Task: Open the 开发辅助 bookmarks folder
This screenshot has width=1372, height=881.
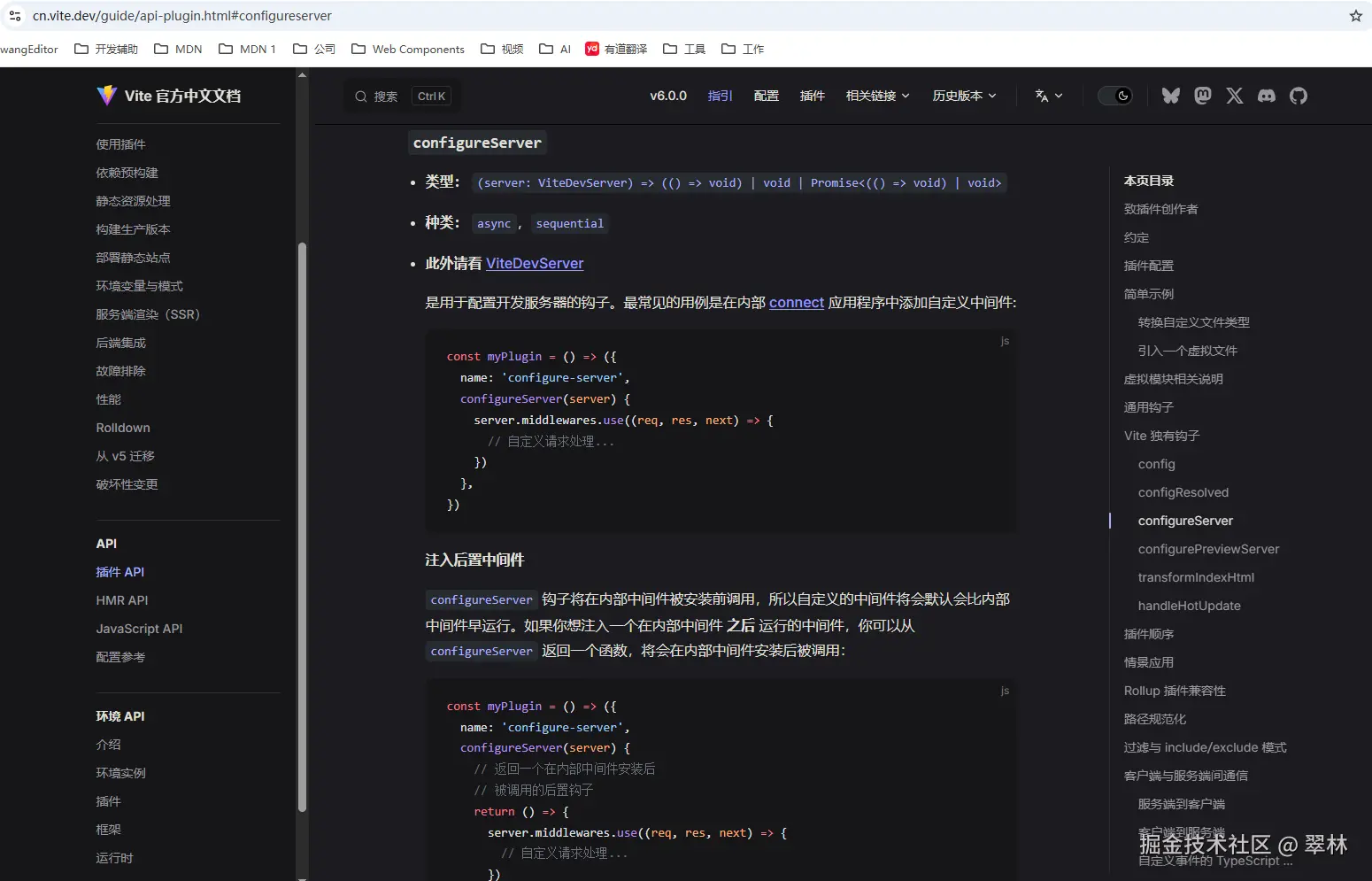Action: click(106, 49)
